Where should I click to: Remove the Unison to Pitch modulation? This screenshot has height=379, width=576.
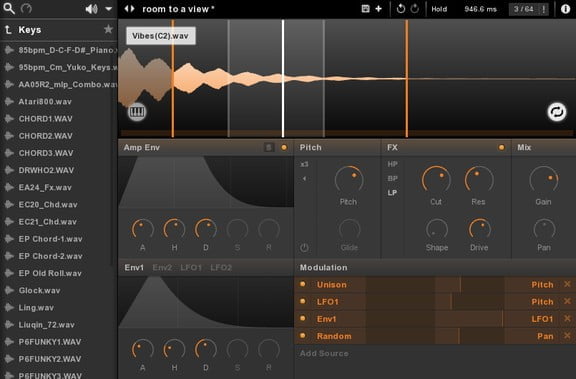pos(567,284)
